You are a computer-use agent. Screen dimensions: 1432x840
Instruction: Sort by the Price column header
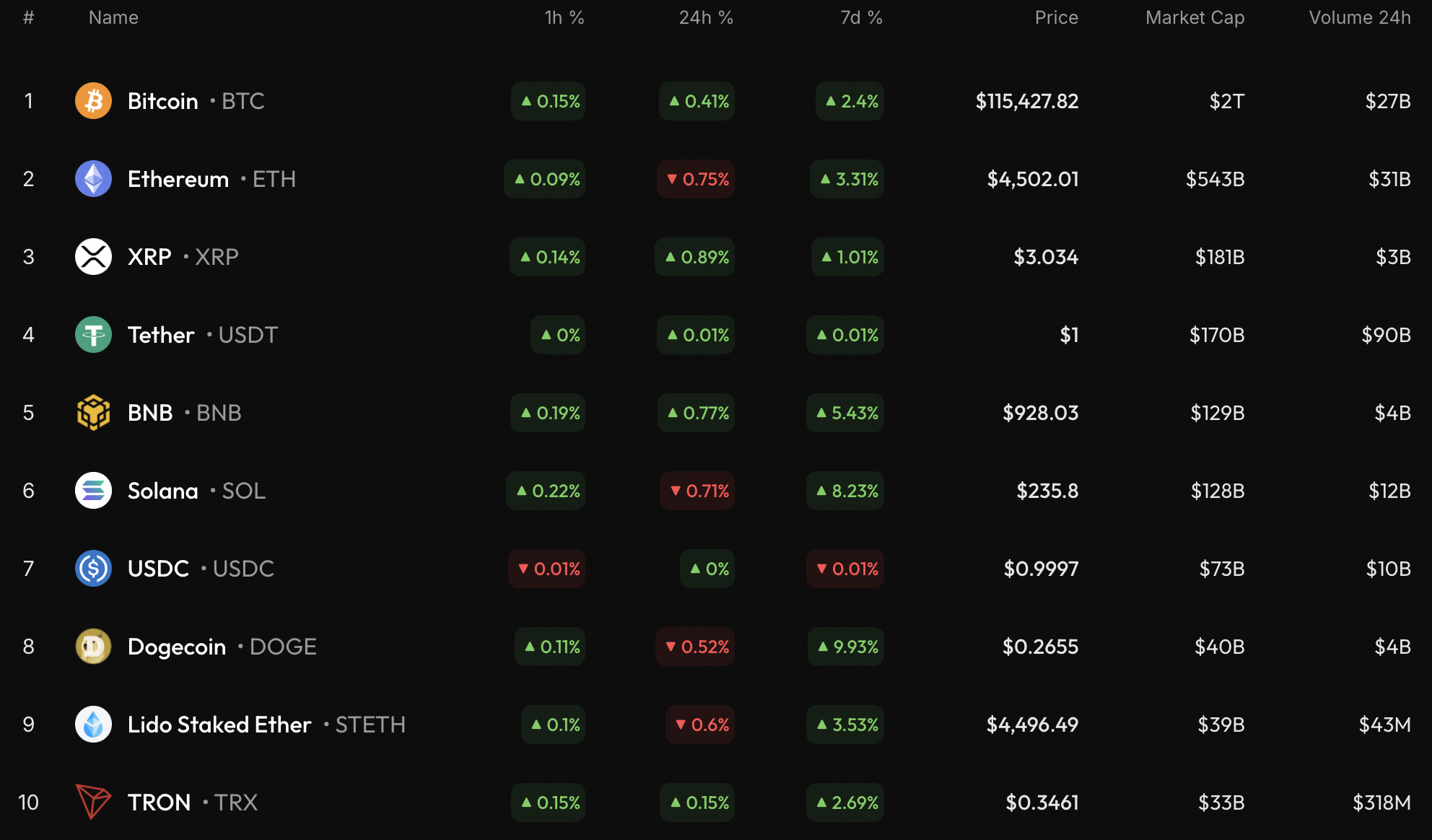tap(1056, 17)
